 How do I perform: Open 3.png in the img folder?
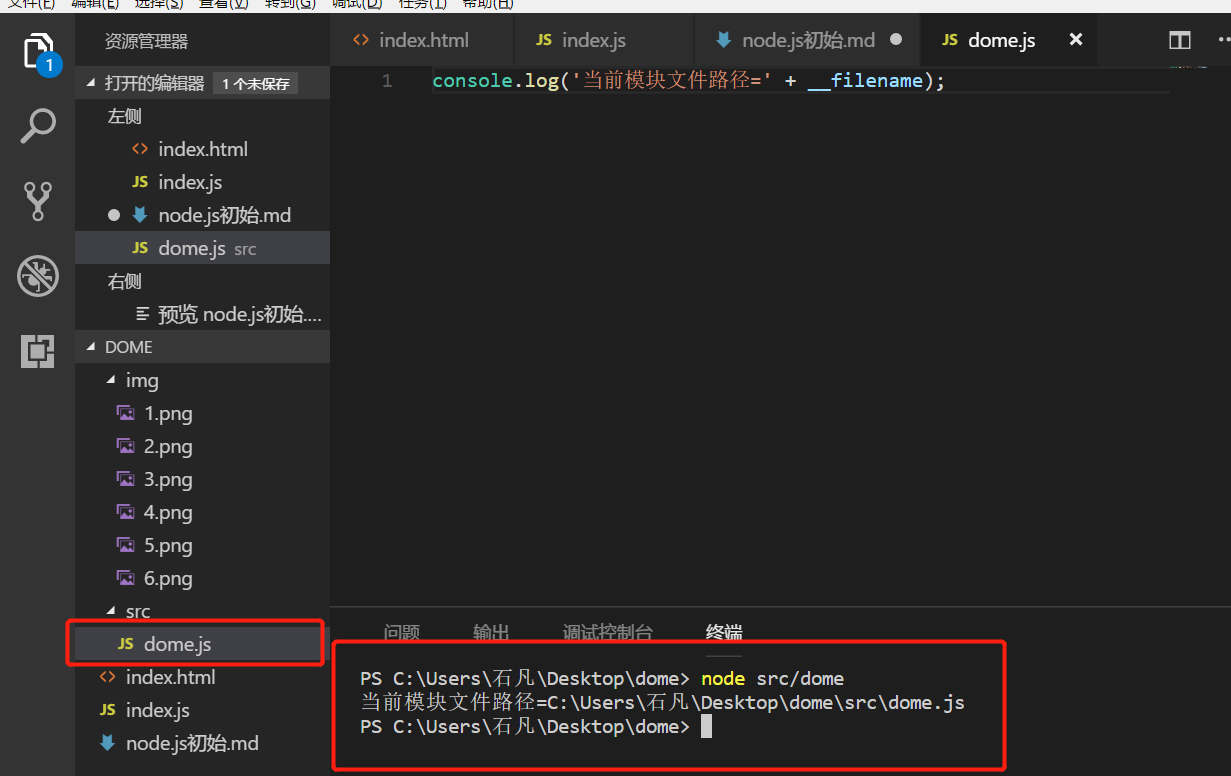point(167,480)
